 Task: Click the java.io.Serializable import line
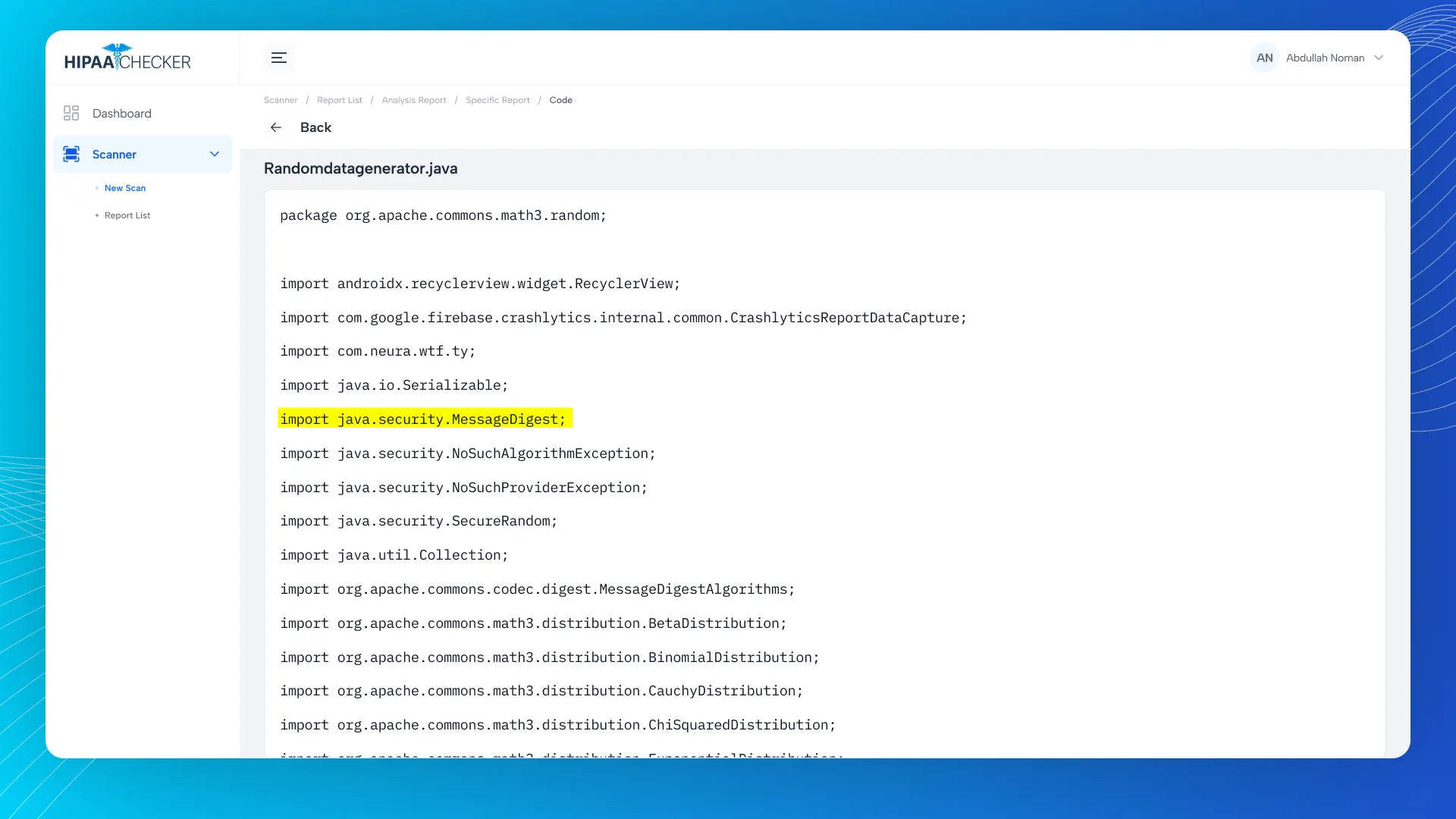(x=394, y=385)
